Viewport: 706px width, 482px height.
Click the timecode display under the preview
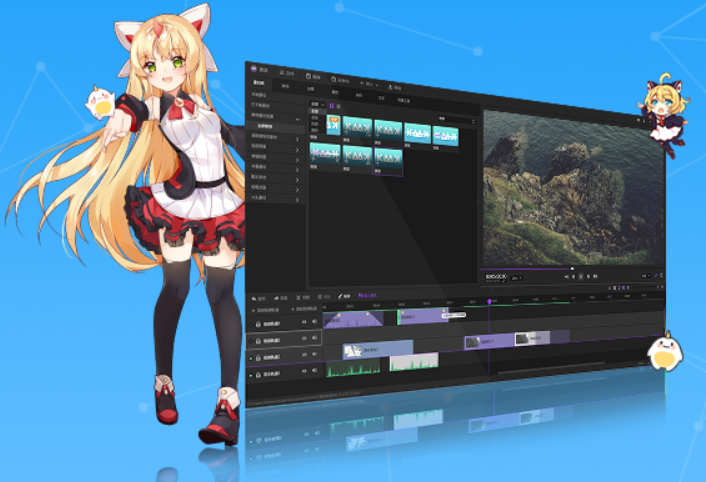point(496,277)
